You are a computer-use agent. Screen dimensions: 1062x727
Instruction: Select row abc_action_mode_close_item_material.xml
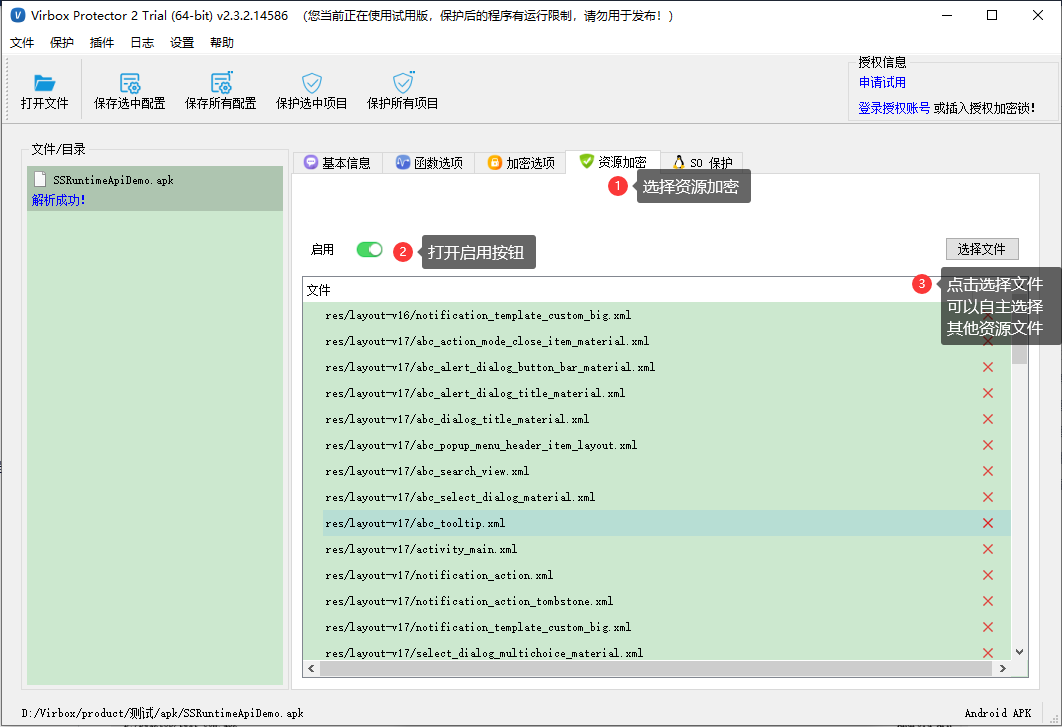click(666, 341)
